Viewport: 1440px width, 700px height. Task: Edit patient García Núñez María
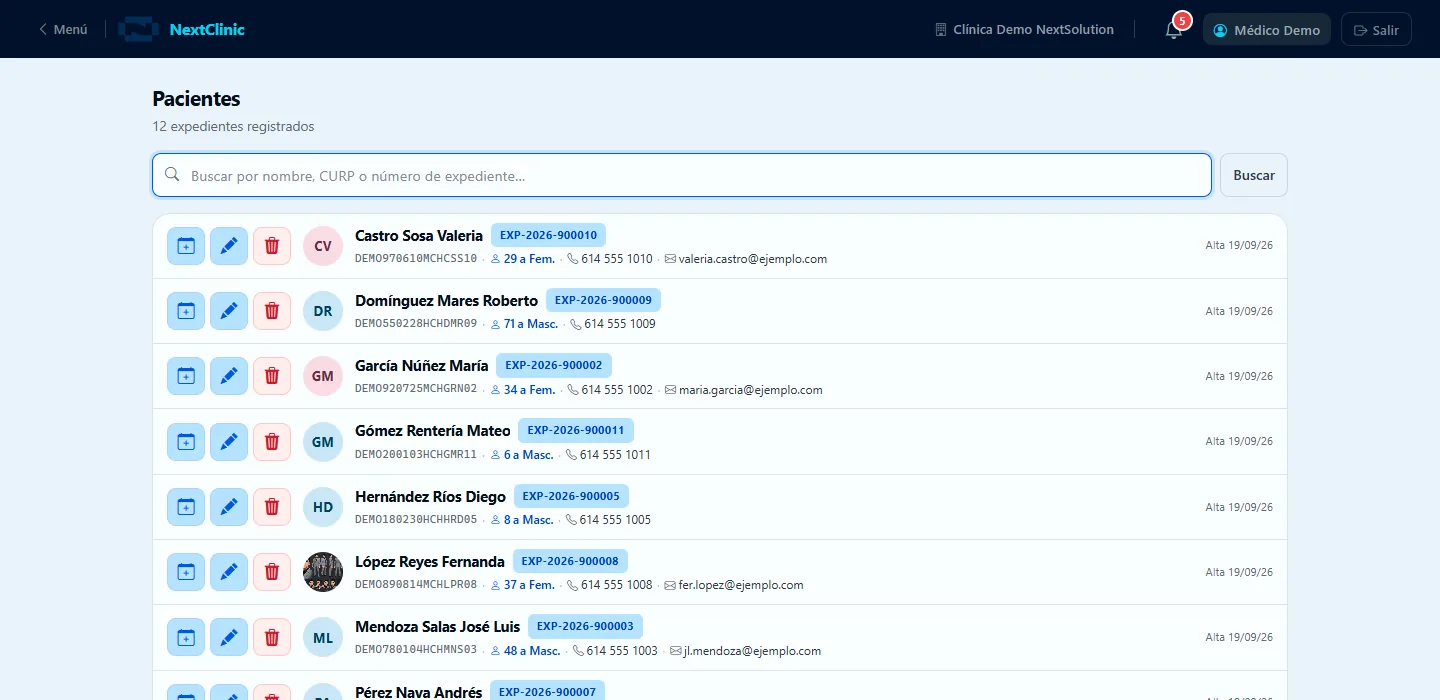tap(229, 376)
